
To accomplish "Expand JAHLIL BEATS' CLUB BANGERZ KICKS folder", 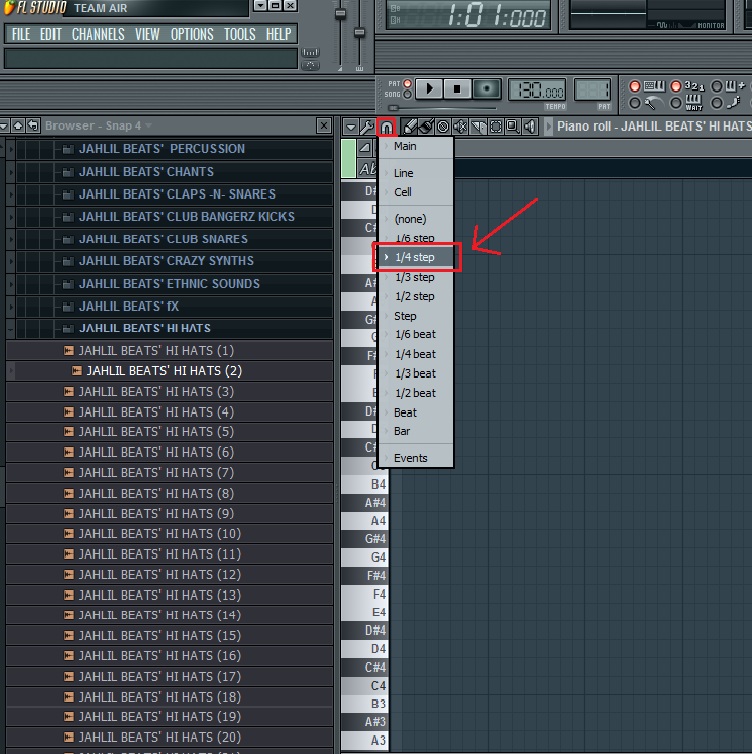I will pos(10,217).
